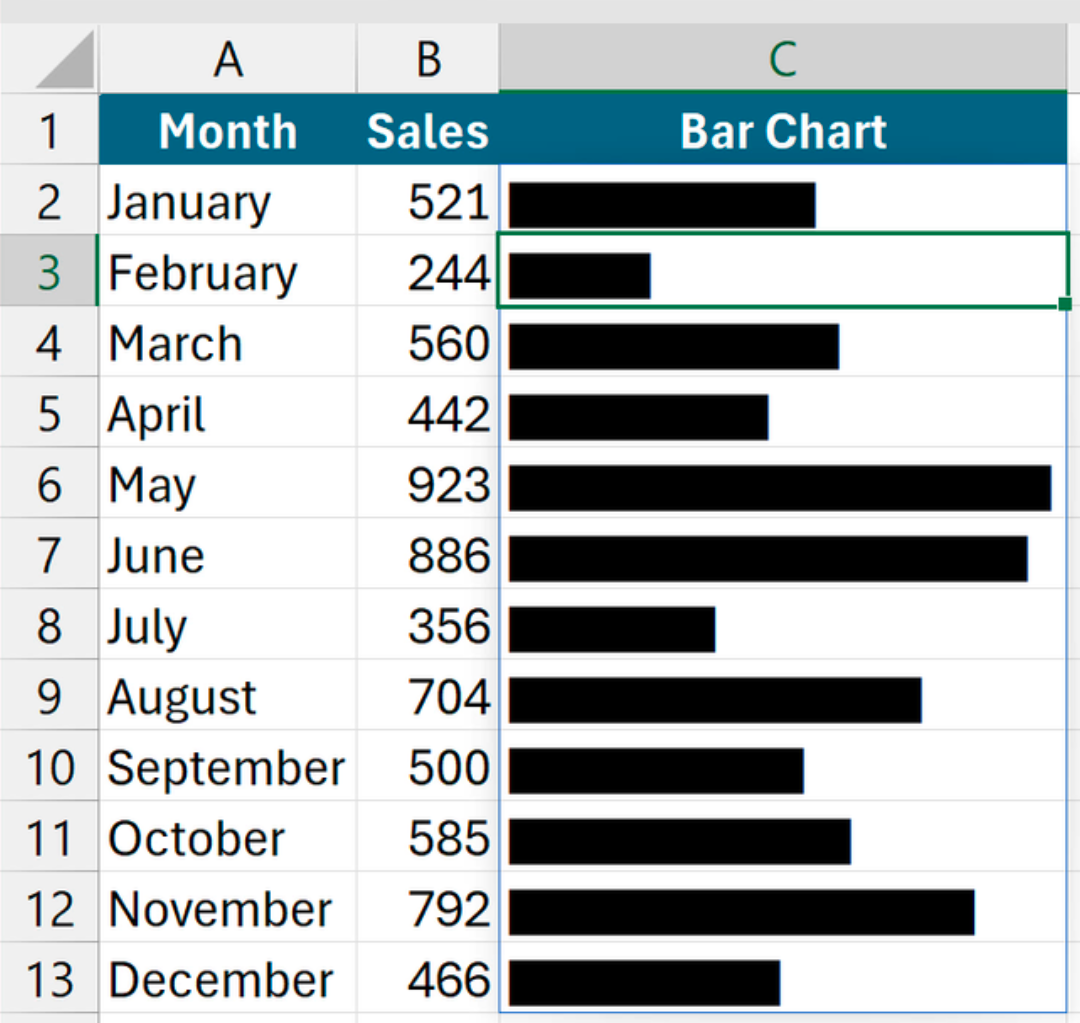The height and width of the screenshot is (1023, 1080).
Task: Select July's bar chart cell
Action: (783, 628)
